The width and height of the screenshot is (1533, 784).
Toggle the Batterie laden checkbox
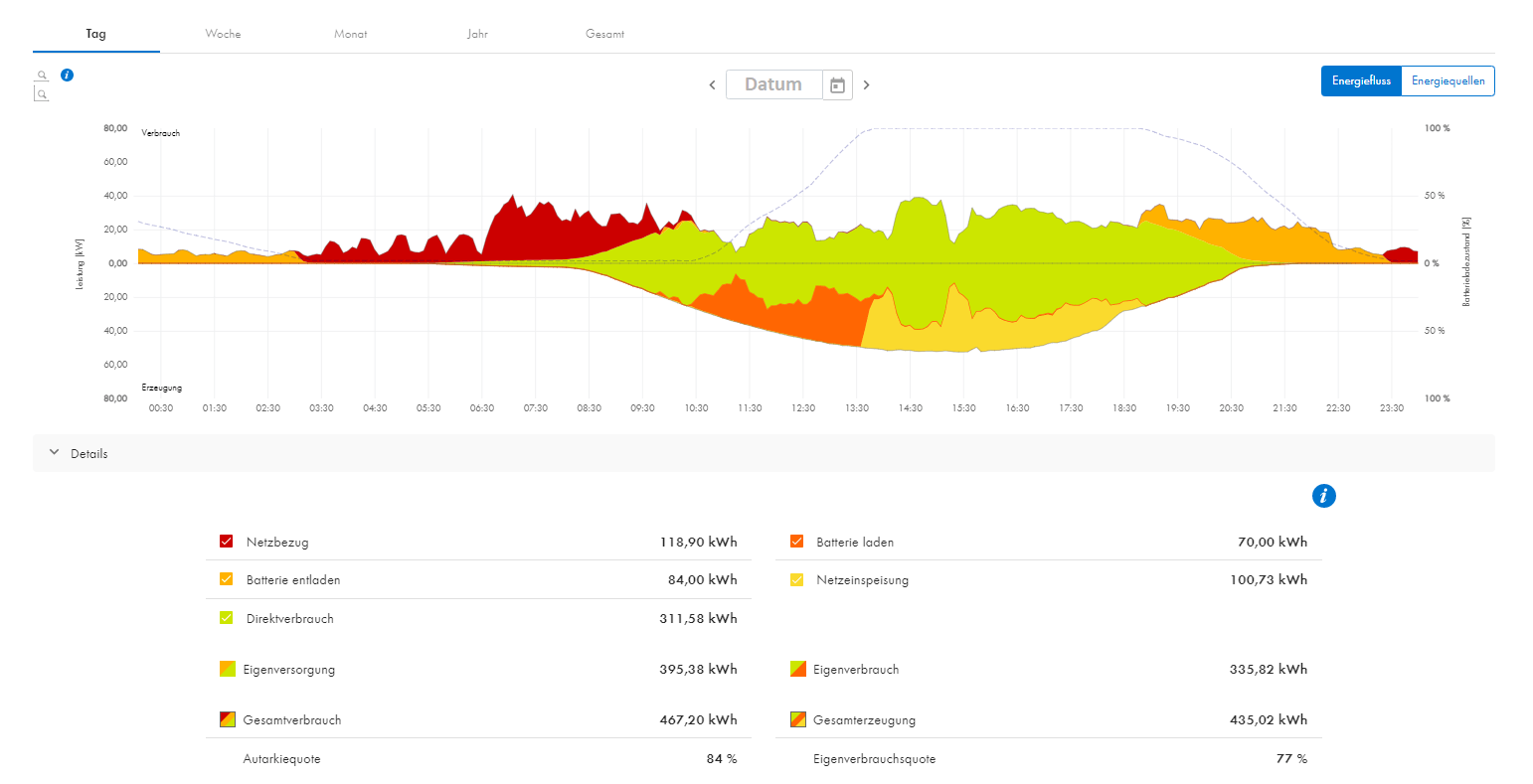pyautogui.click(x=796, y=542)
